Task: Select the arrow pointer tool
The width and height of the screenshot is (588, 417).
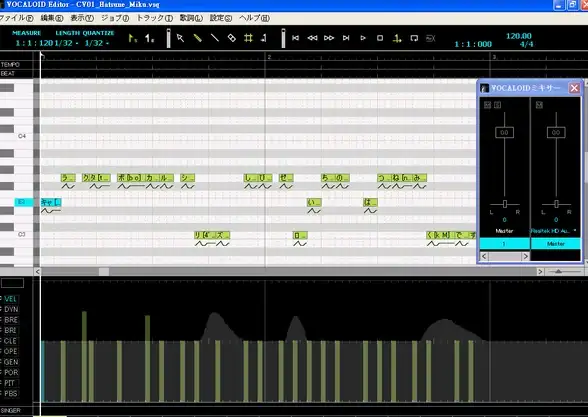Action: coord(180,38)
